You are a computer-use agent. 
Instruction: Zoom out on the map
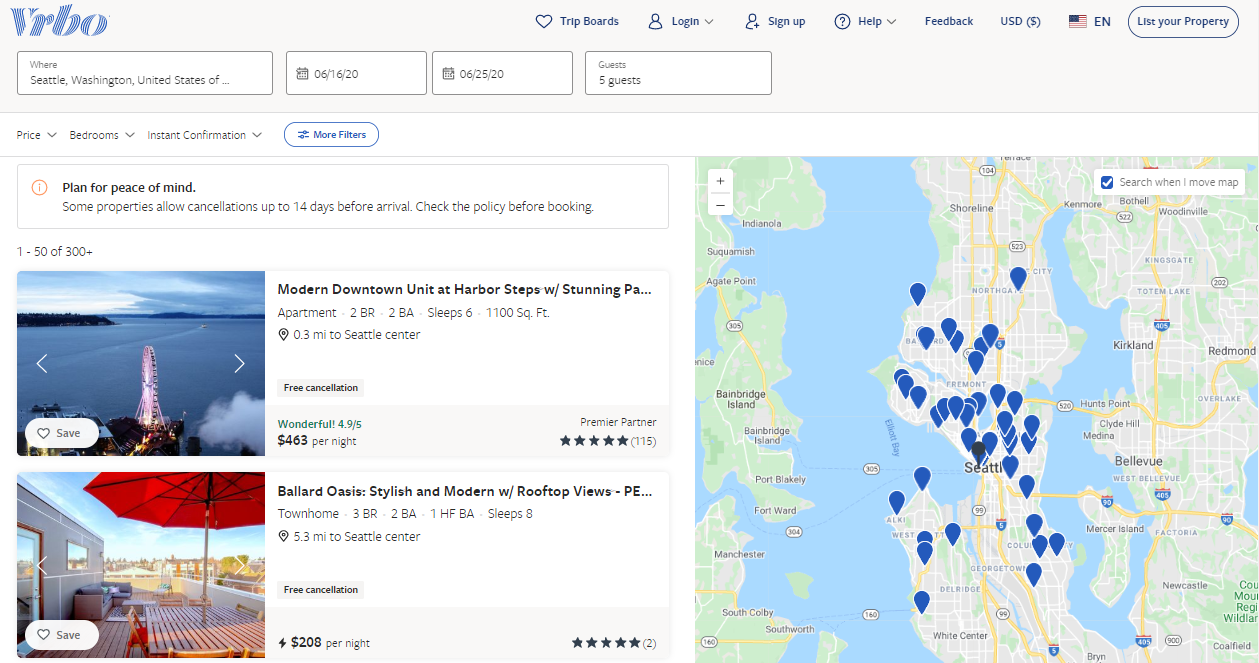click(x=720, y=205)
